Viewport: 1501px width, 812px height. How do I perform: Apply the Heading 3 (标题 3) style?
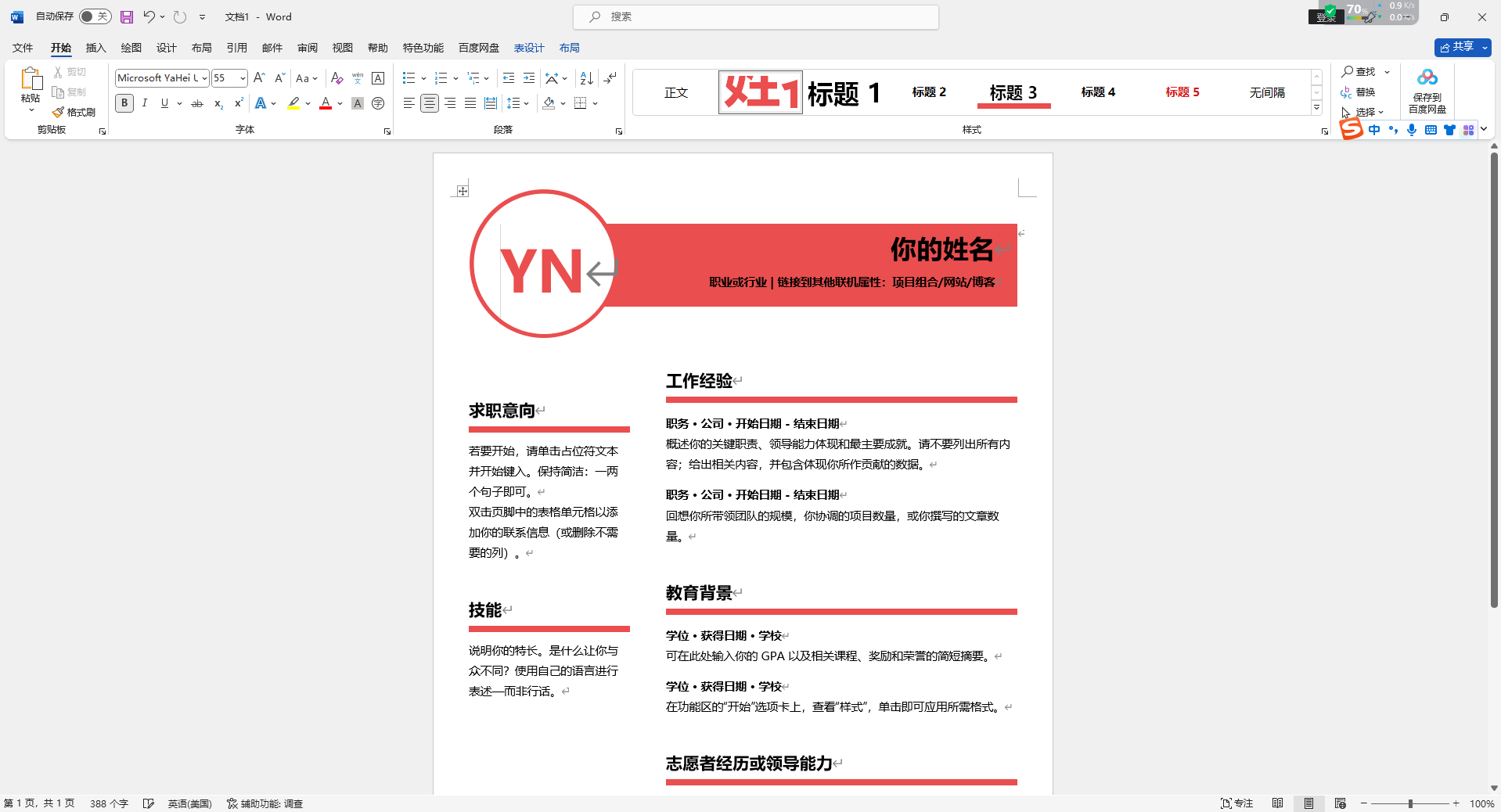[x=1013, y=92]
